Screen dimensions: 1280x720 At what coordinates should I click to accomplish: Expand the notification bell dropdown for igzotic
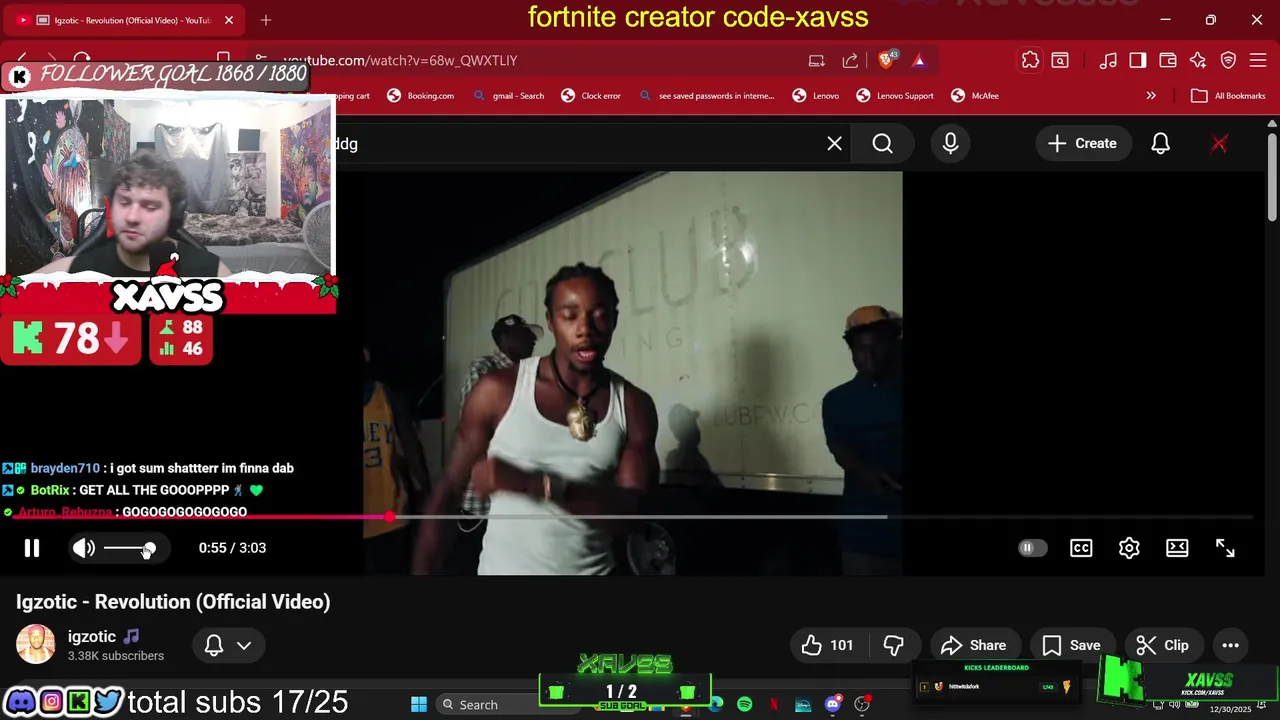tap(228, 645)
